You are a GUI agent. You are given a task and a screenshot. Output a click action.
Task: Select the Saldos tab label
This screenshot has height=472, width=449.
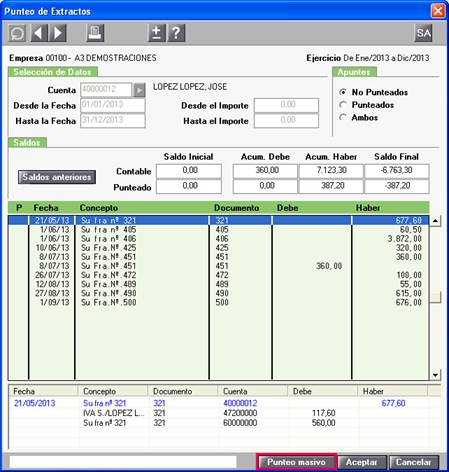pos(27,143)
